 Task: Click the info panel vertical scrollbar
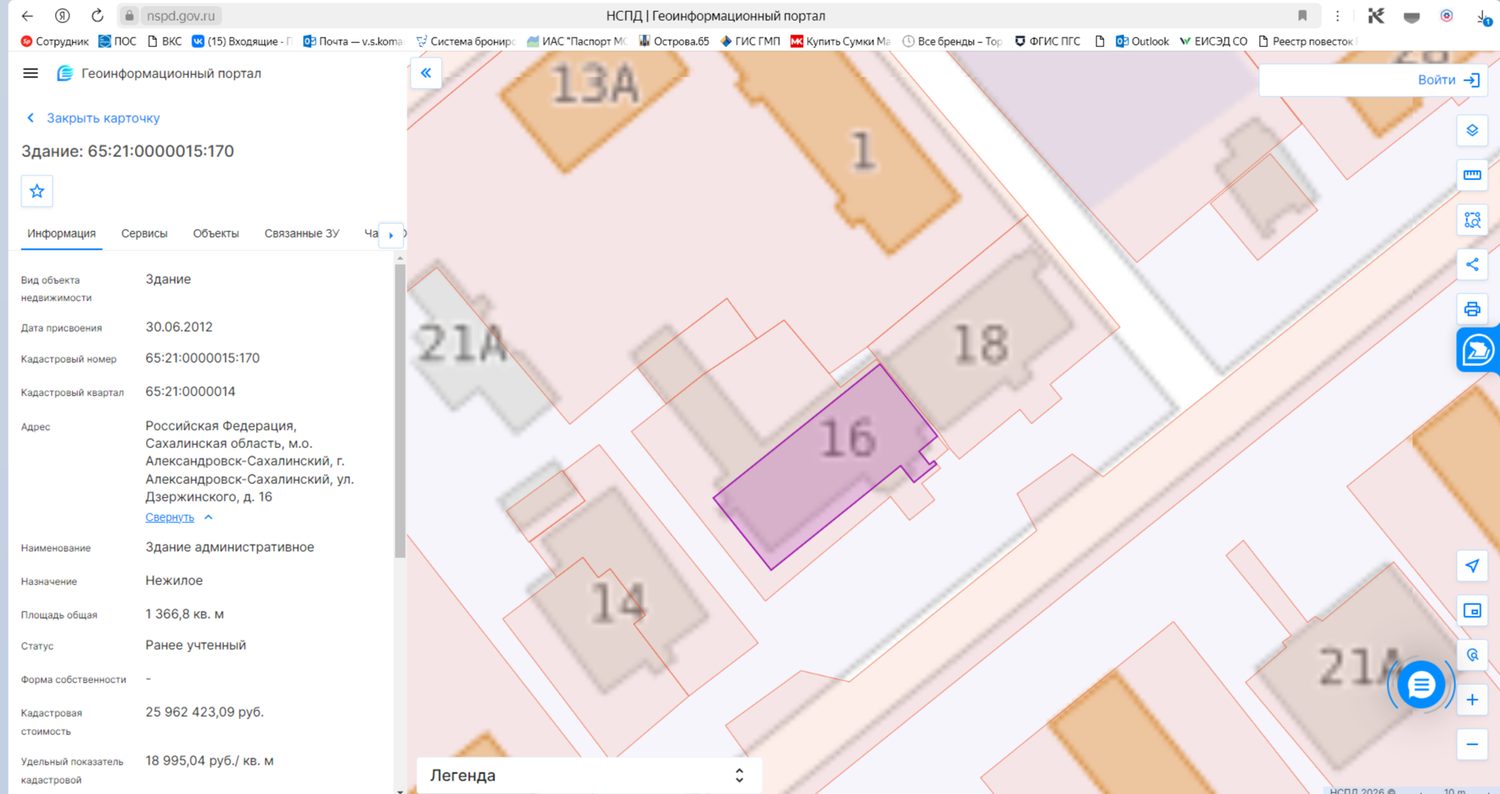pos(400,410)
